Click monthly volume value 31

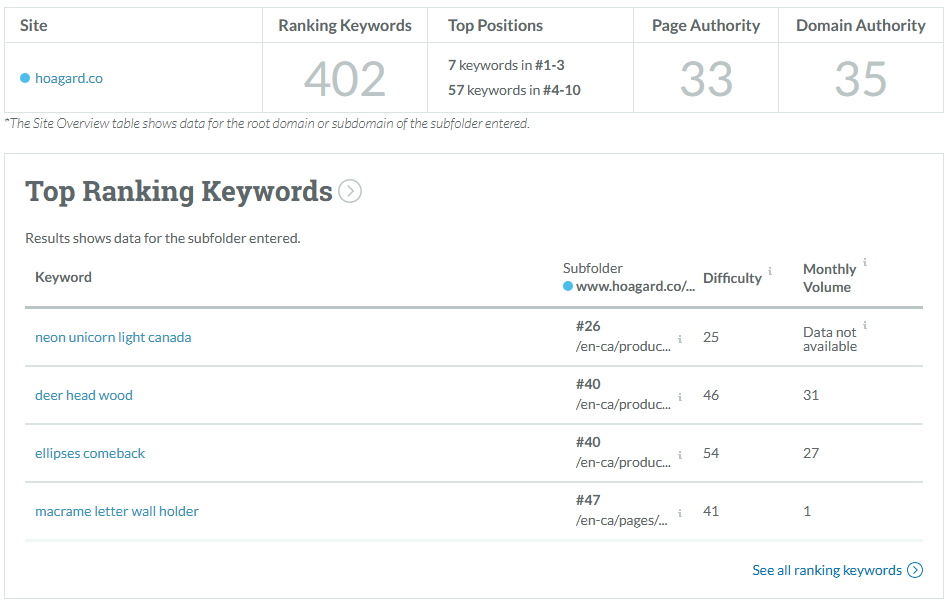811,395
